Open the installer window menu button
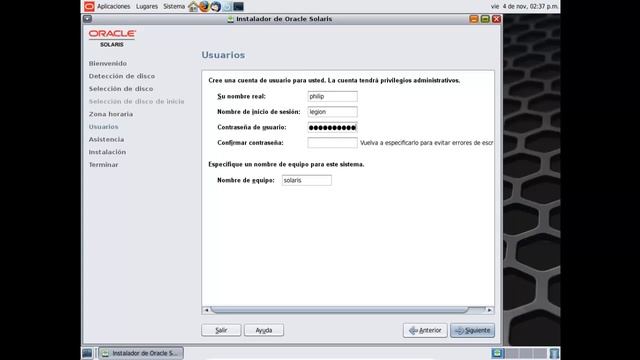 pos(87,19)
